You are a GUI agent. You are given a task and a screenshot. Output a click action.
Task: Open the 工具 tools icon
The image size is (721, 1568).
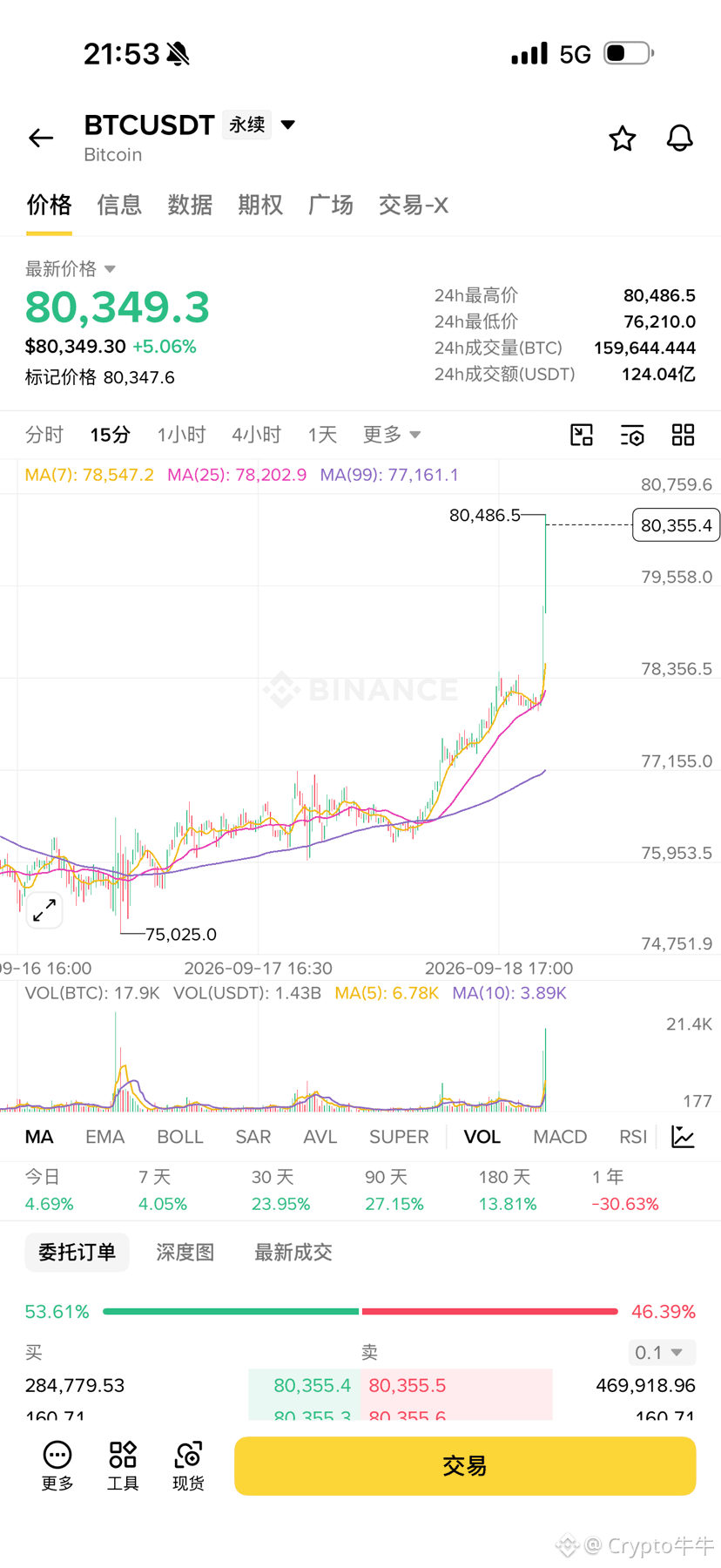pos(123,1465)
